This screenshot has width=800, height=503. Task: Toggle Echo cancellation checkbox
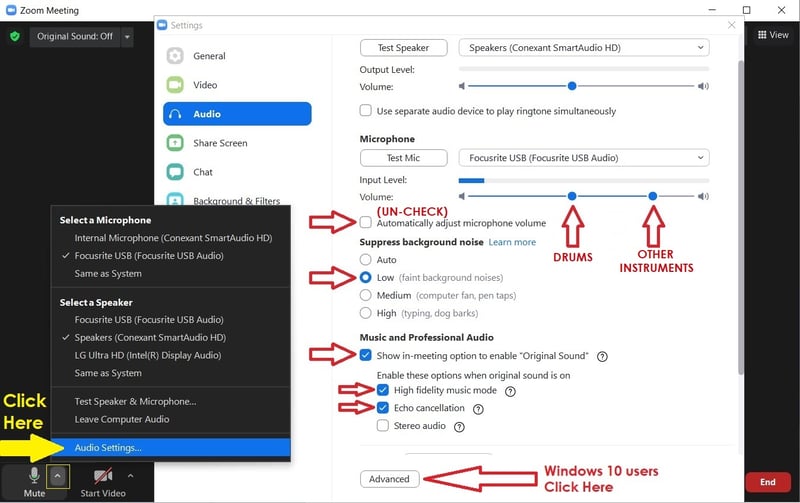[383, 408]
